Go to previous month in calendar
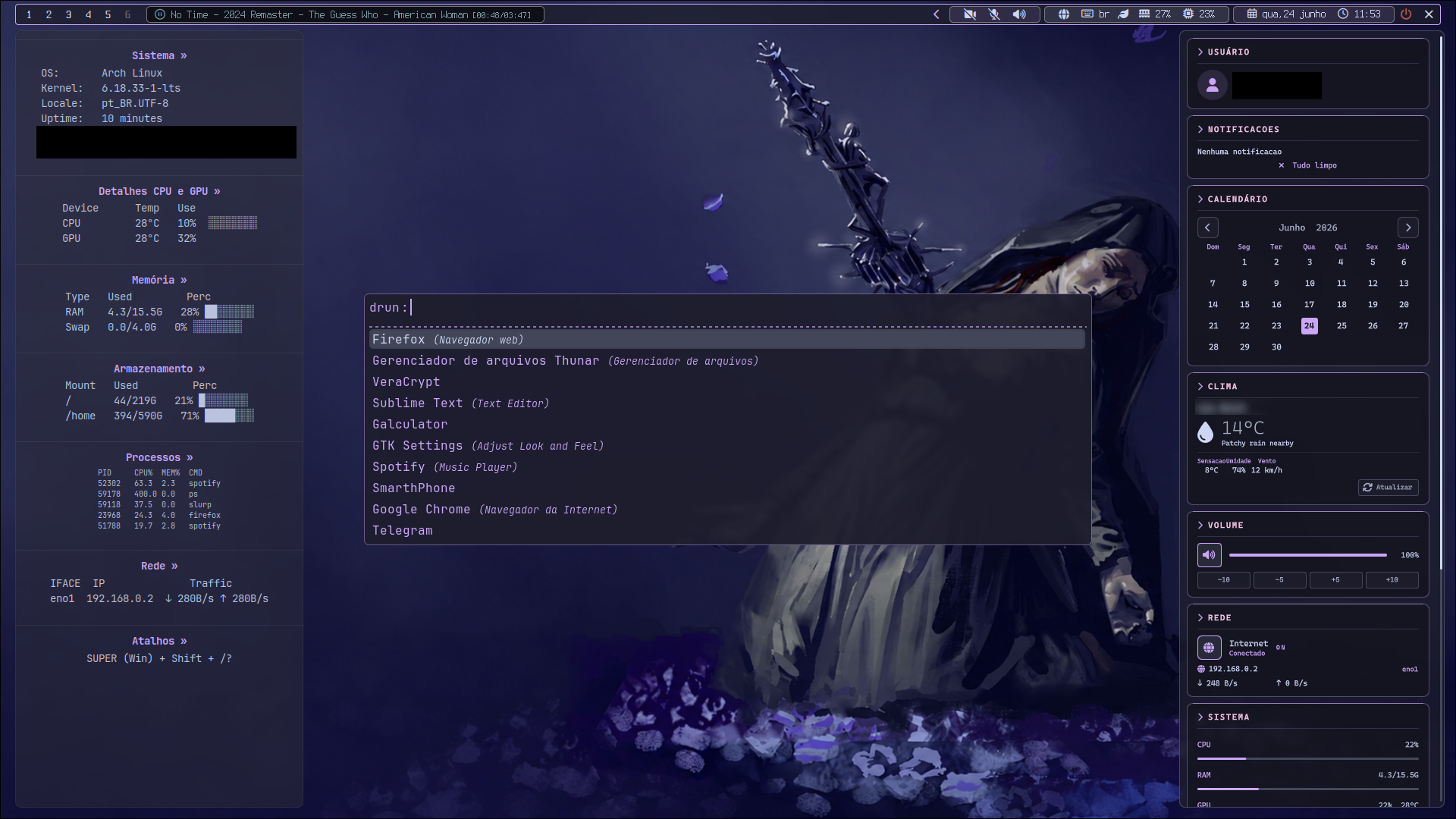Viewport: 1456px width, 819px height. point(1208,227)
